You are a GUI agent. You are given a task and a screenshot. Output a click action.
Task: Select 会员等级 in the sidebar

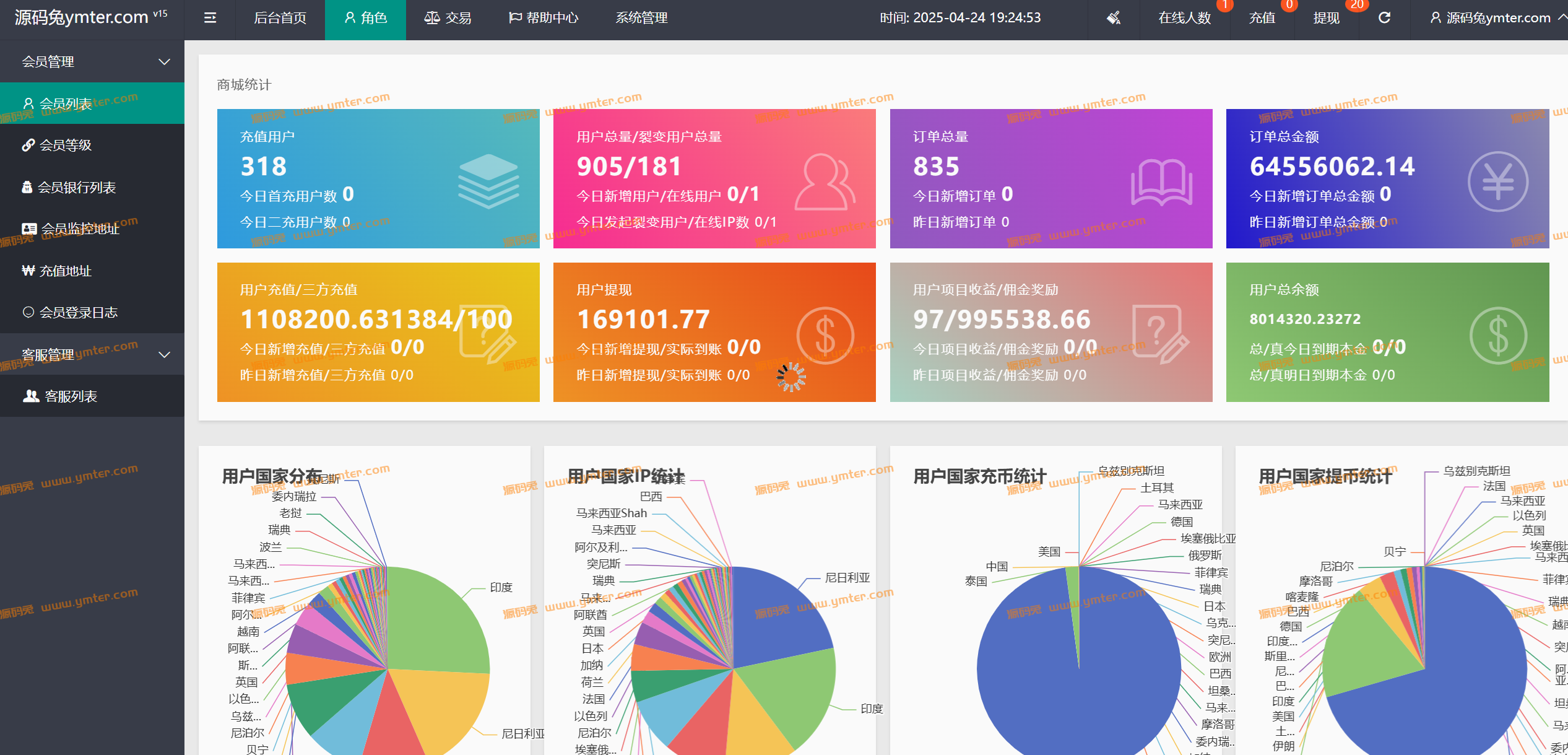92,145
